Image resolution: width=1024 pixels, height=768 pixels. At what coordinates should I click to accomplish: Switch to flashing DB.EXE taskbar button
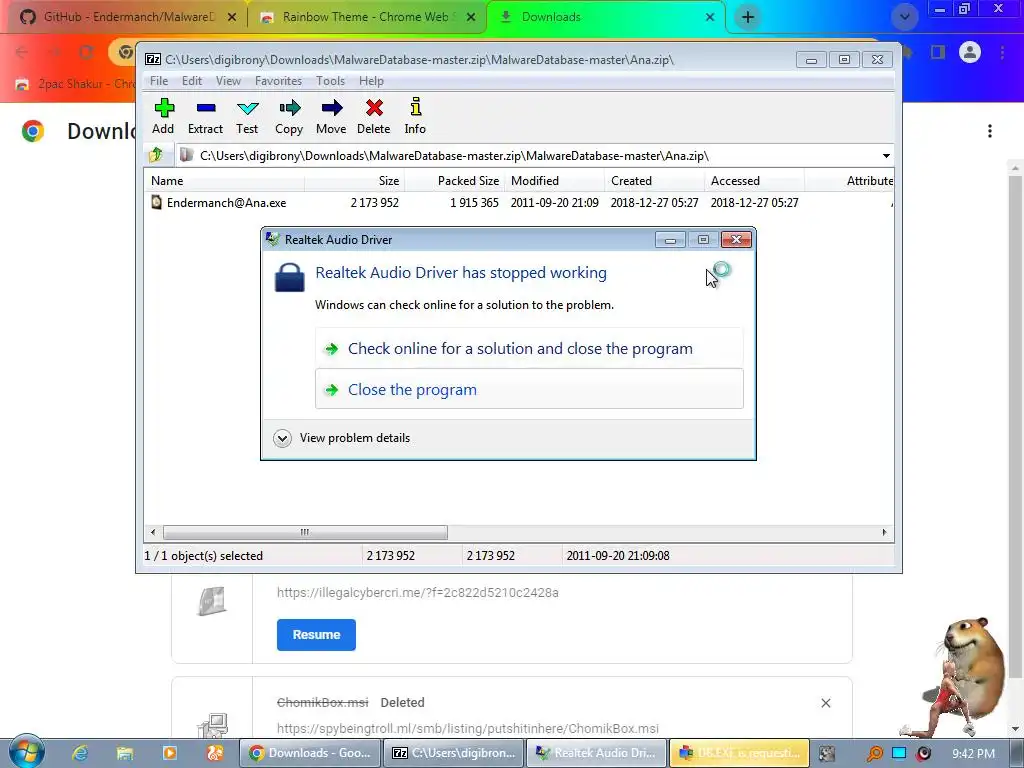739,753
